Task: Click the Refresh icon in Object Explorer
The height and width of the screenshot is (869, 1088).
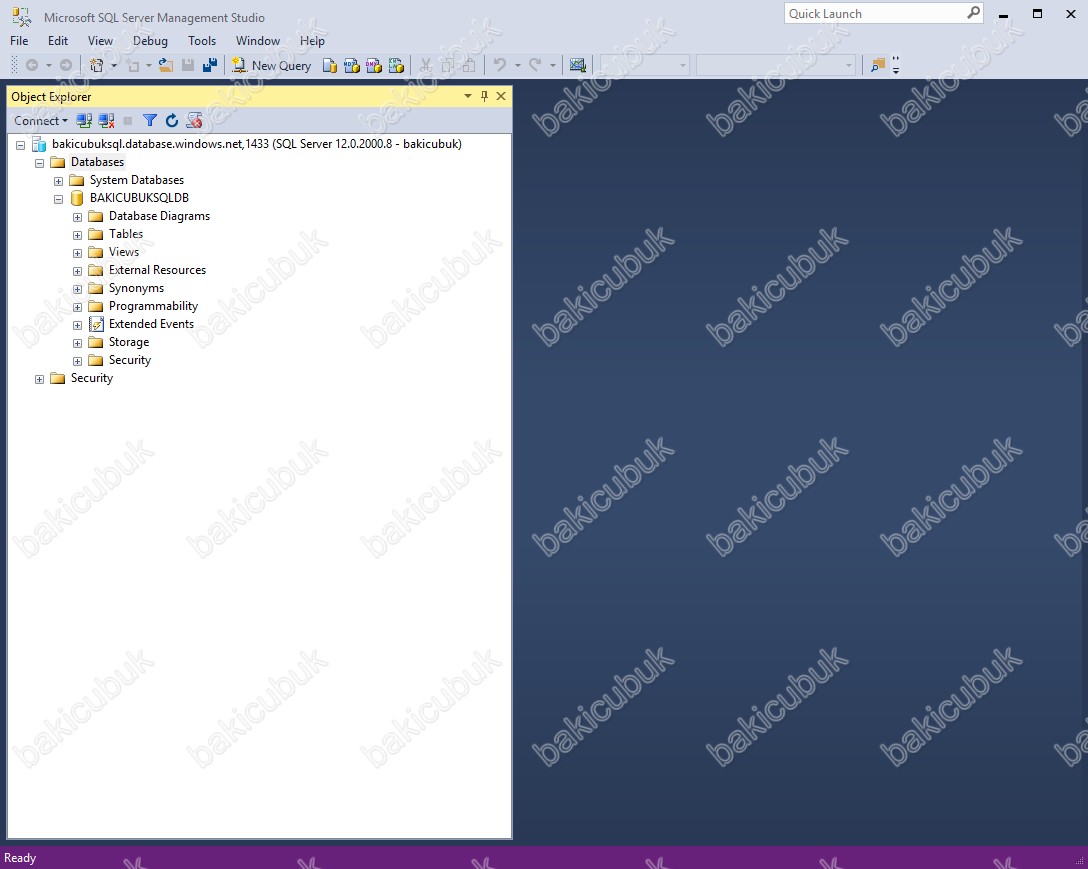Action: 172,121
